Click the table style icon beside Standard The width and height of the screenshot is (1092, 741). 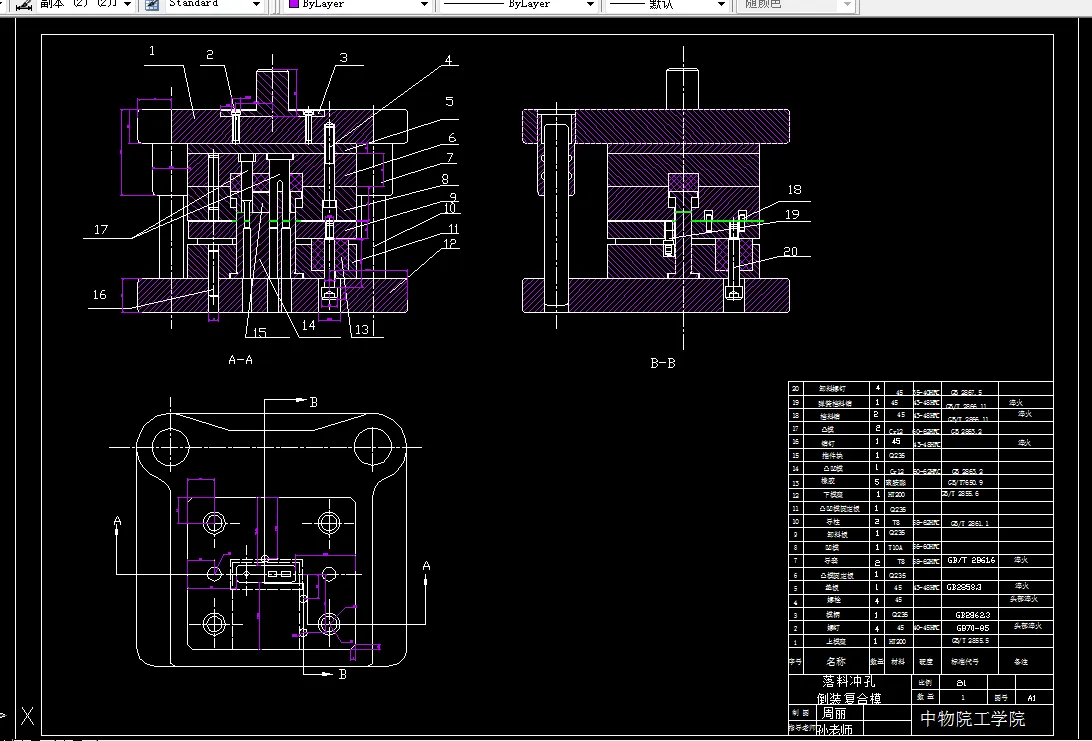click(x=152, y=4)
